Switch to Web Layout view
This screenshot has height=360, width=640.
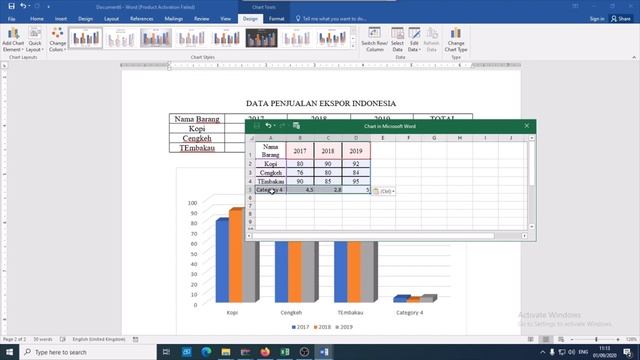tap(561, 339)
